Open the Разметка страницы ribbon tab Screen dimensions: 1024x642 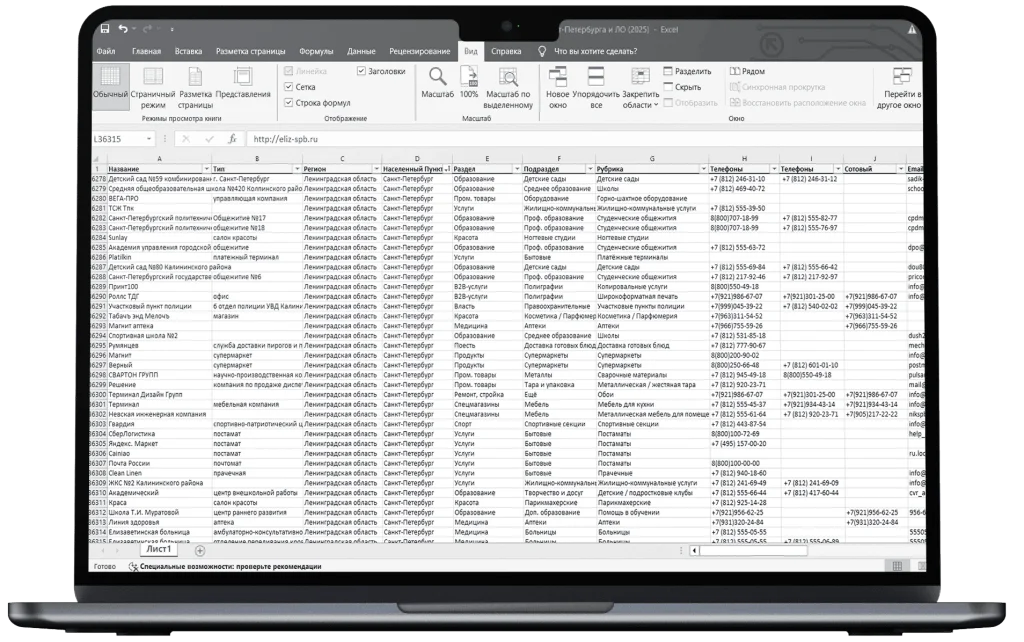250,51
